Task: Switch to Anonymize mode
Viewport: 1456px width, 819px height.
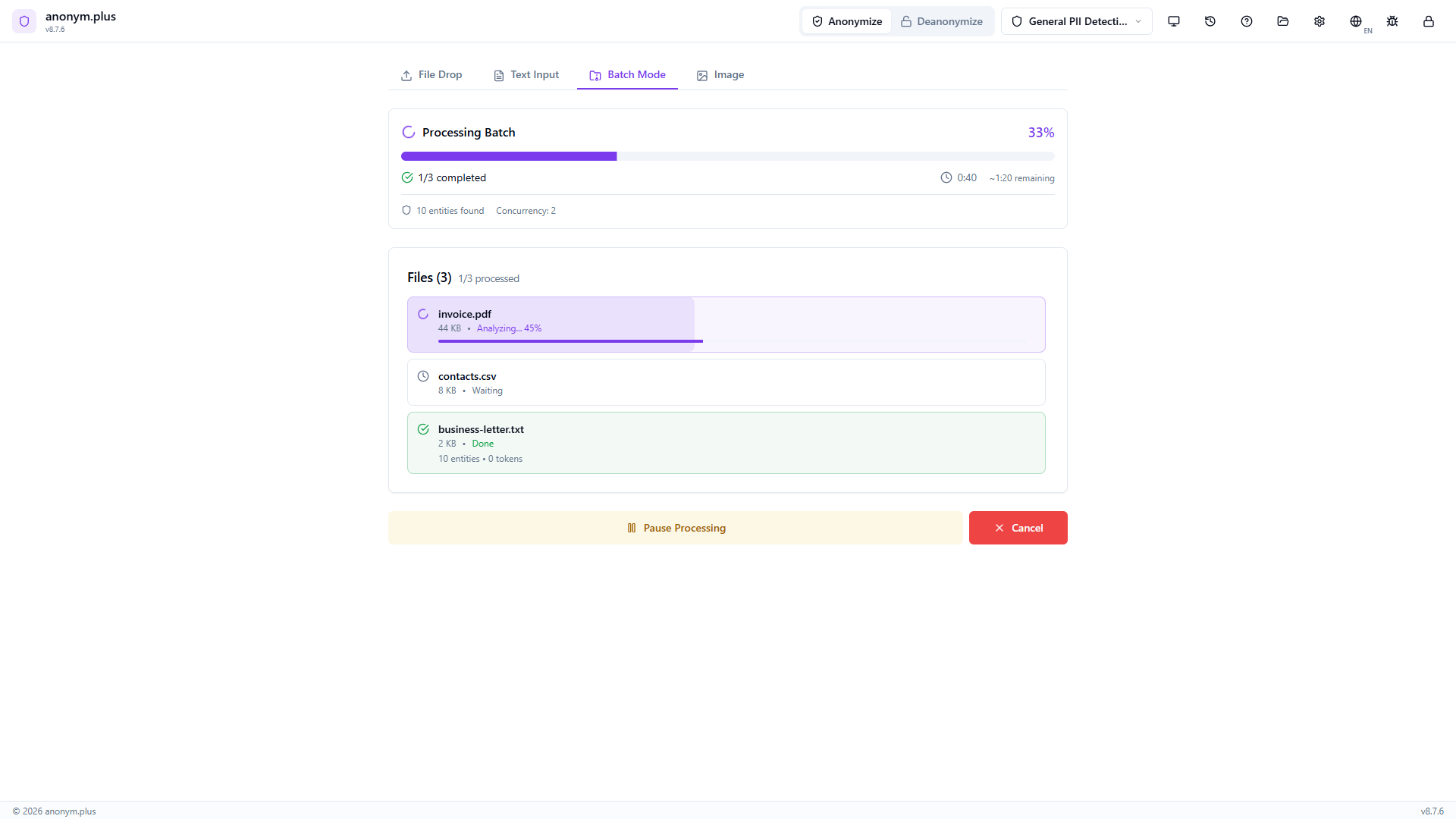Action: click(846, 20)
